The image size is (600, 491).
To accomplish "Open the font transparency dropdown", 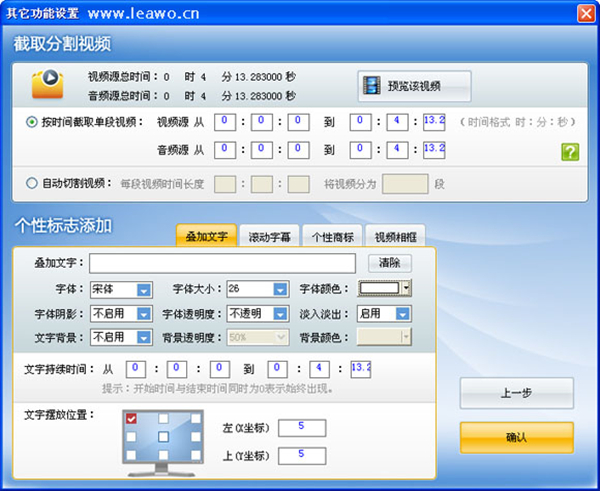I will coord(258,314).
